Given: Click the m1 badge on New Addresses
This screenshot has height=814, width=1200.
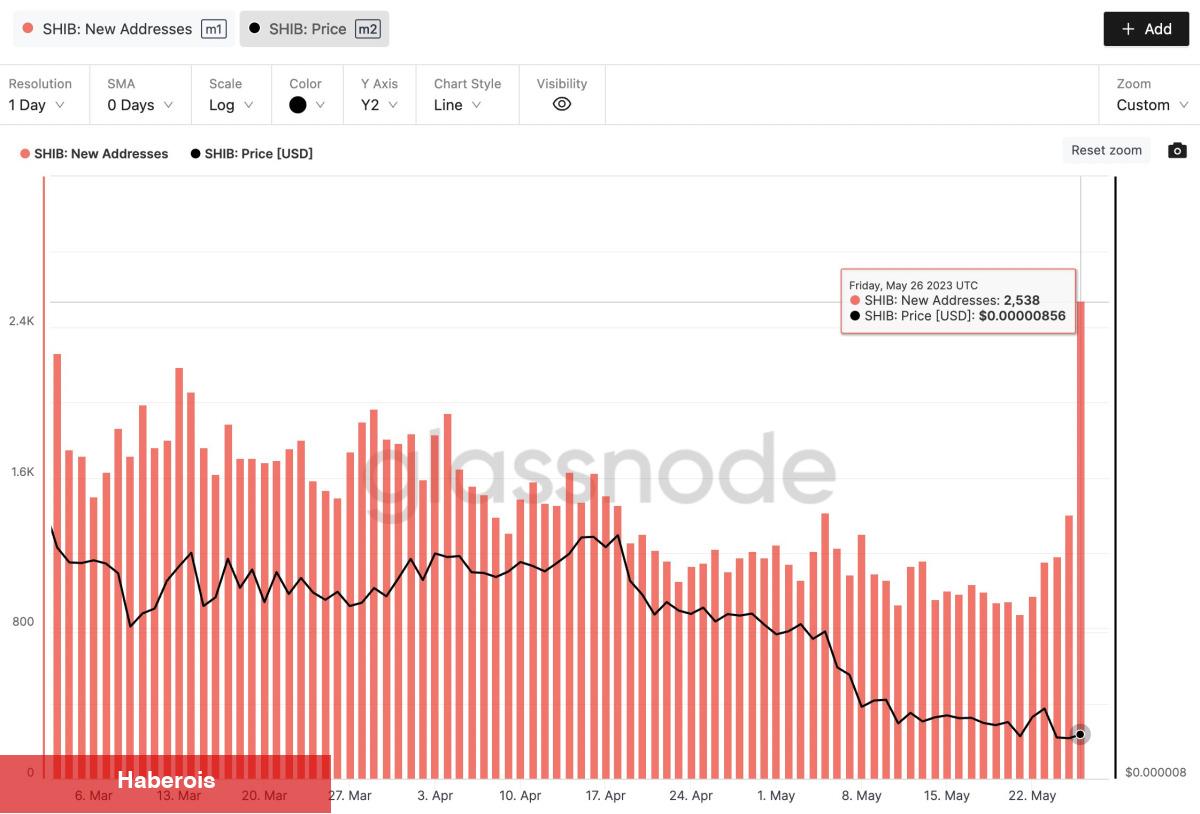Looking at the screenshot, I should pyautogui.click(x=213, y=29).
